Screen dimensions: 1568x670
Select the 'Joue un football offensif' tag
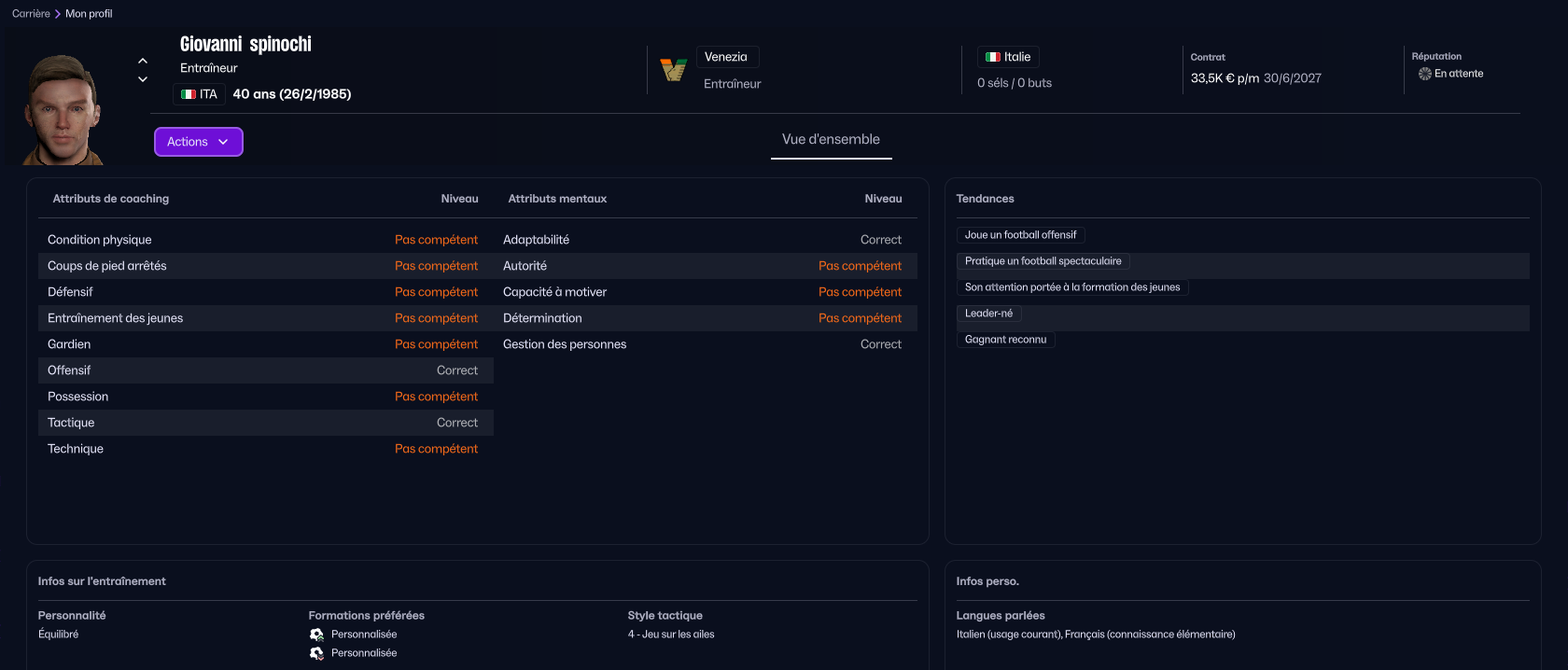point(1020,235)
